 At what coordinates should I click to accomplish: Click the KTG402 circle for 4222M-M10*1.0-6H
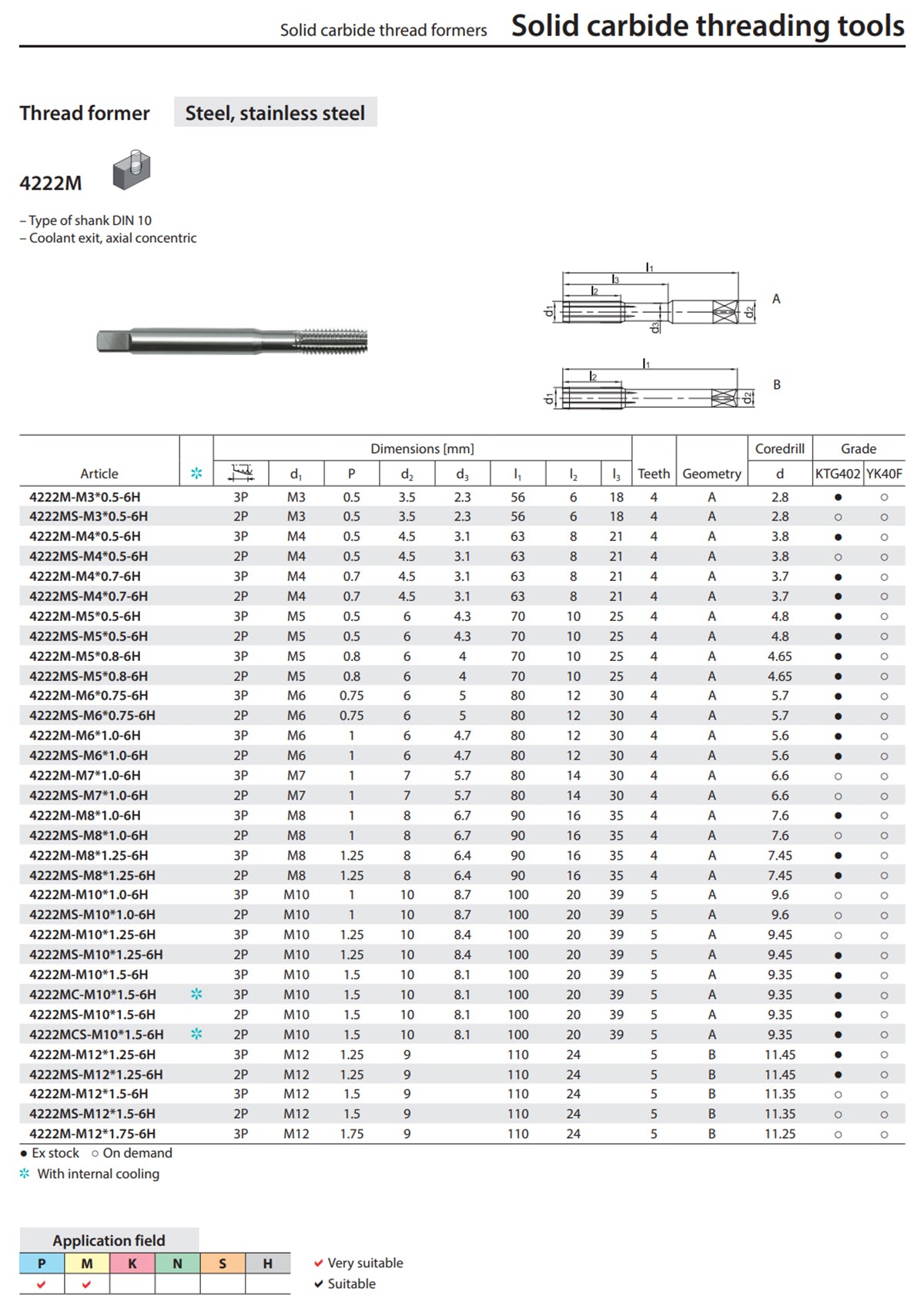pyautogui.click(x=838, y=896)
